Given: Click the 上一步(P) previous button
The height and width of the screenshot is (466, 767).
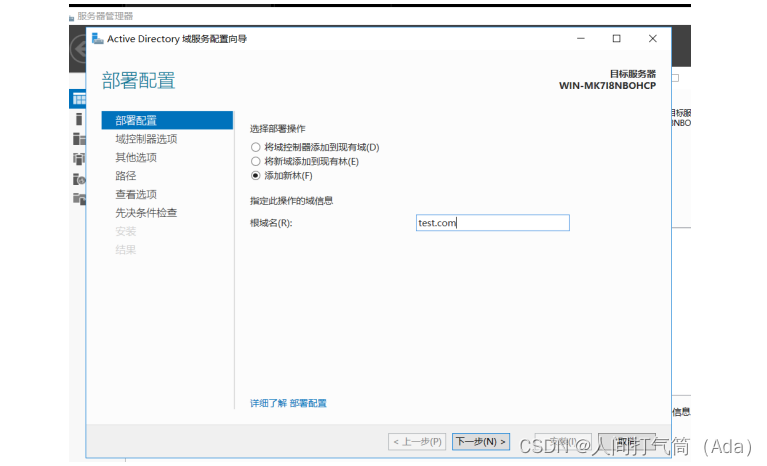Looking at the screenshot, I should click(x=417, y=442).
